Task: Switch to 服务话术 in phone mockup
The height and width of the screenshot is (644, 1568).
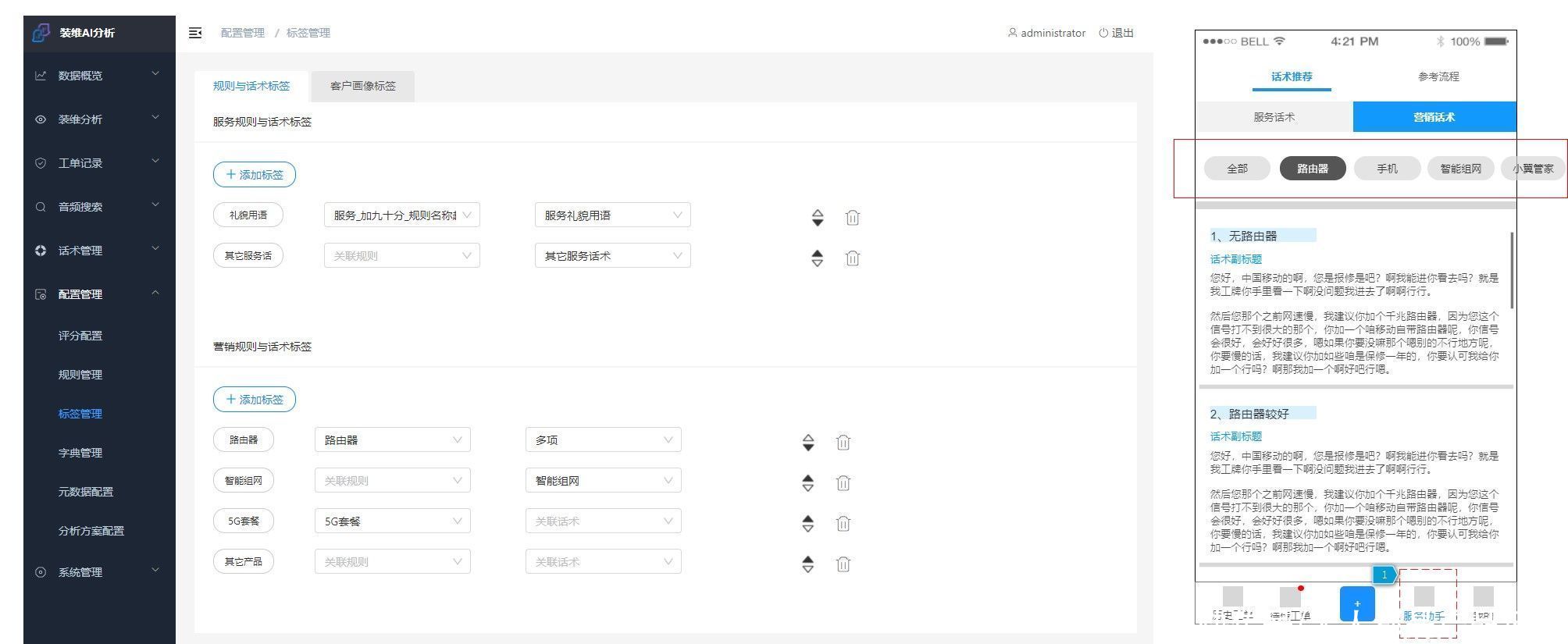Action: coord(1274,117)
